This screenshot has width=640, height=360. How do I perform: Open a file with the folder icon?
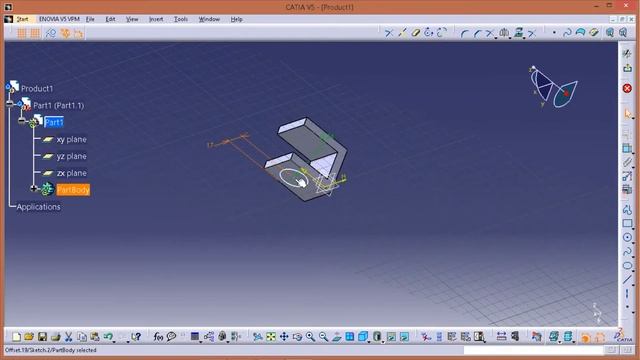pyautogui.click(x=29, y=337)
